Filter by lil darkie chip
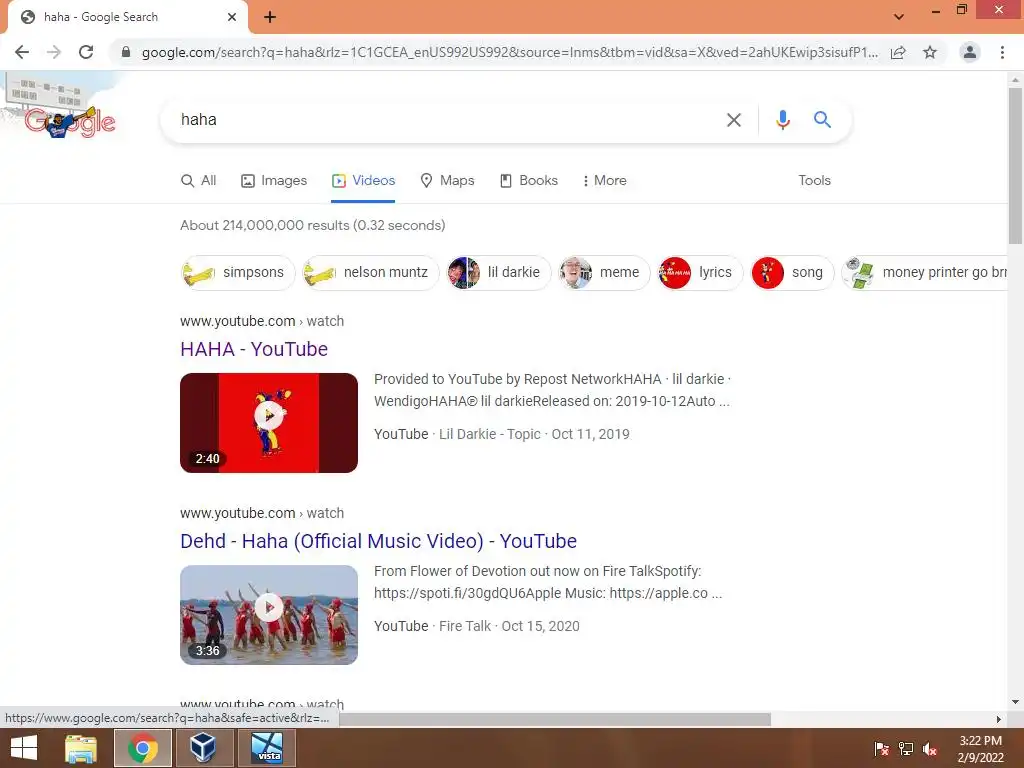Viewport: 1024px width, 768px height. coord(498,272)
